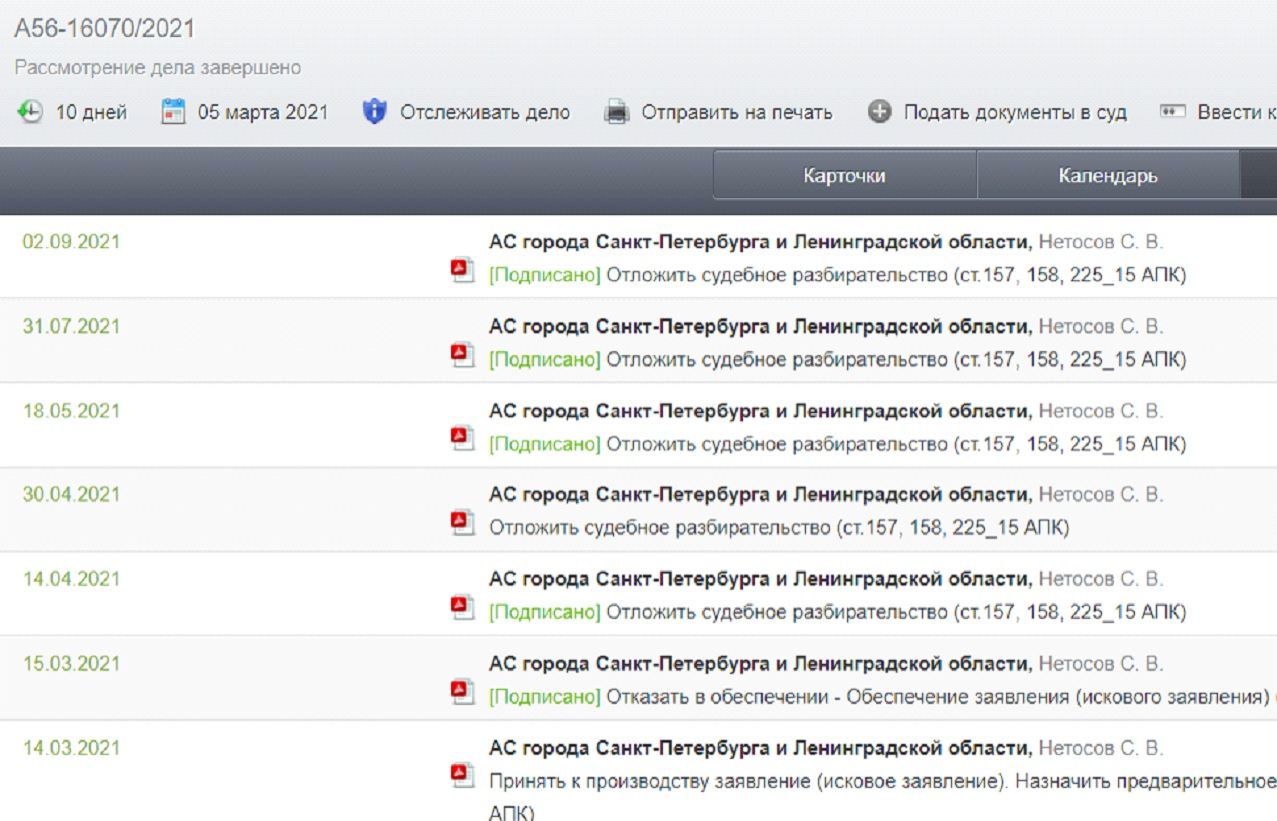
Task: Click the printer icon for Отправить на печать
Action: (617, 113)
